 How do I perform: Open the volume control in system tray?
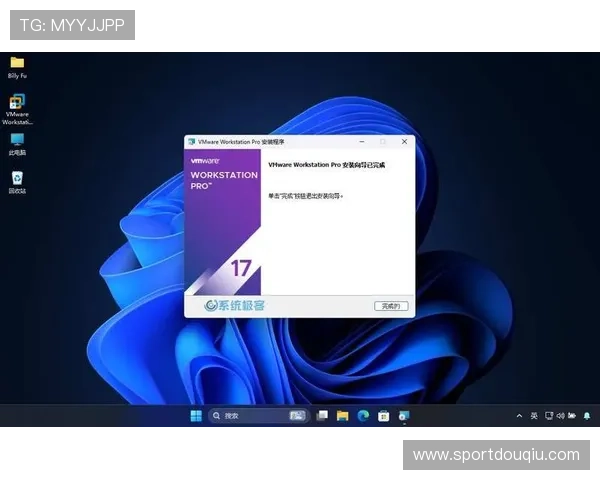click(x=560, y=415)
